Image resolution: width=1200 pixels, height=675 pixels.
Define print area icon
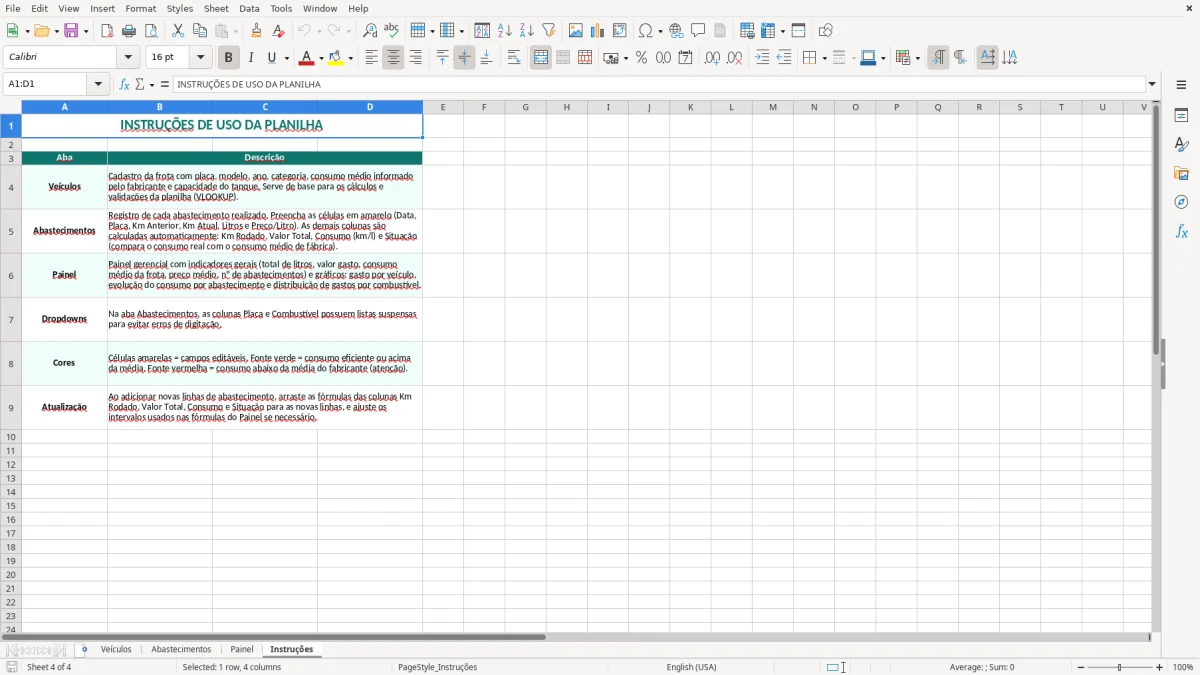tap(747, 31)
